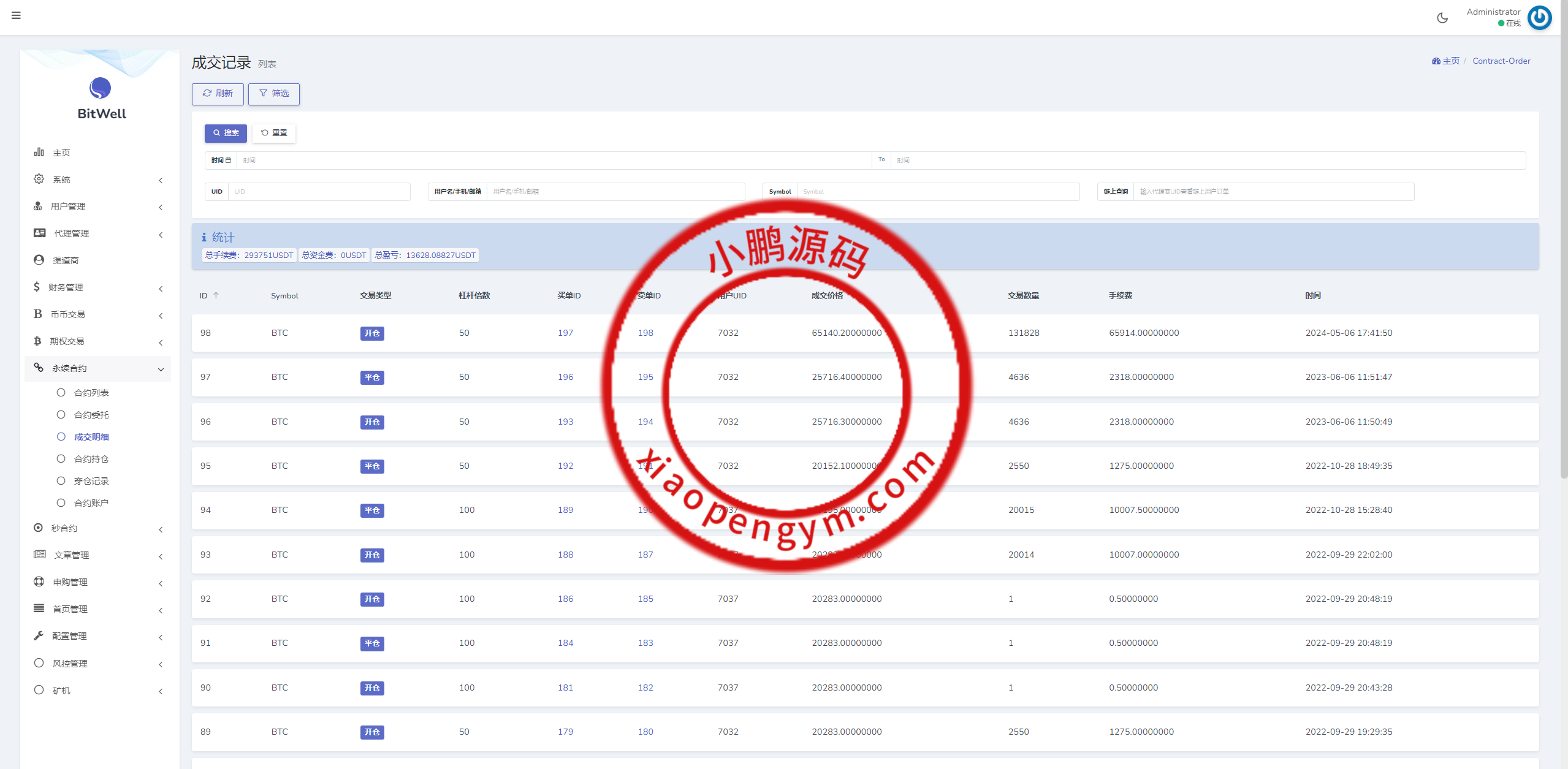Open 主页 bar-chart icon in sidebar

click(39, 152)
